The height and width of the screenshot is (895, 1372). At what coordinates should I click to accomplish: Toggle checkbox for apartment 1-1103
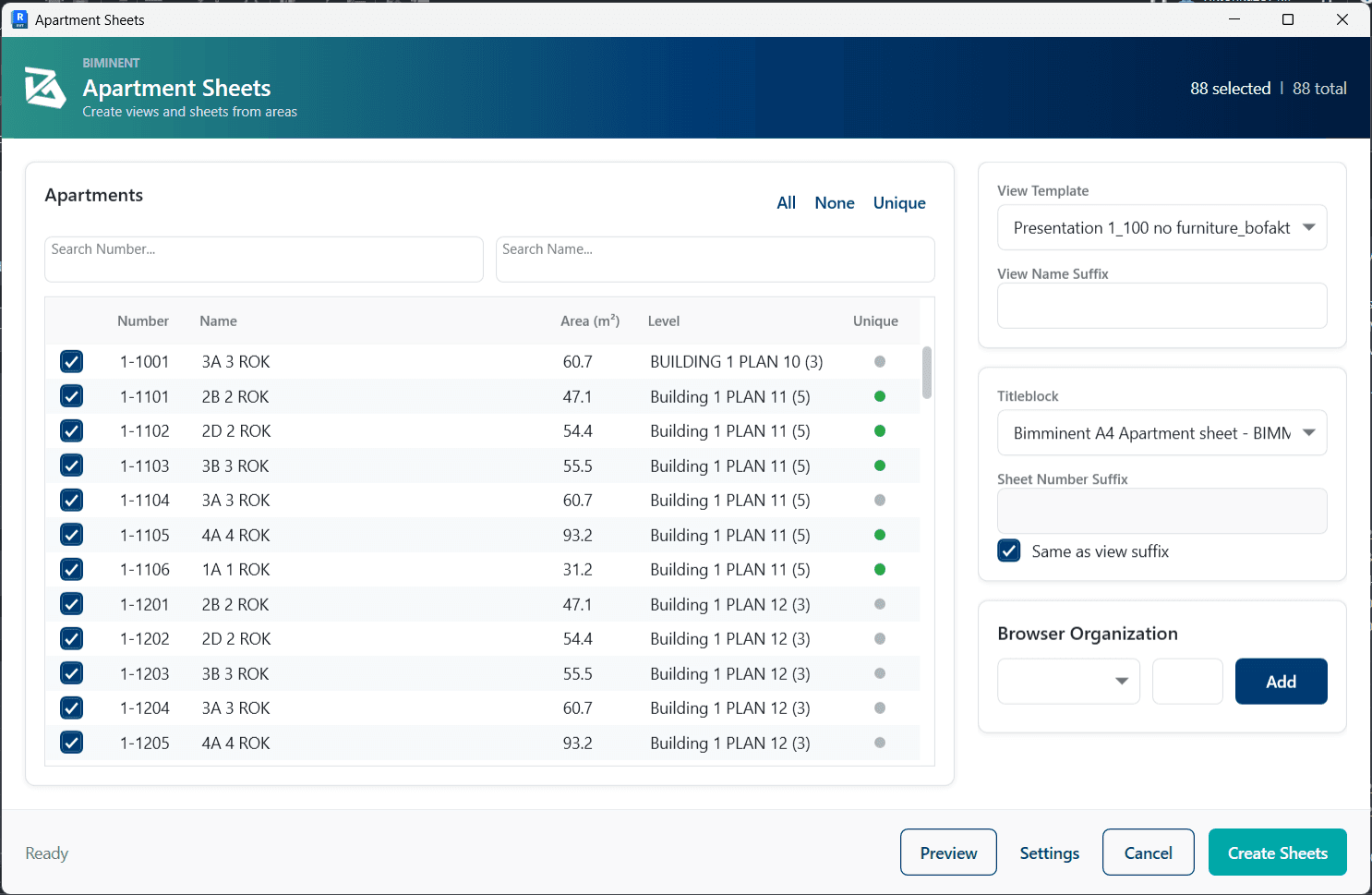[71, 466]
